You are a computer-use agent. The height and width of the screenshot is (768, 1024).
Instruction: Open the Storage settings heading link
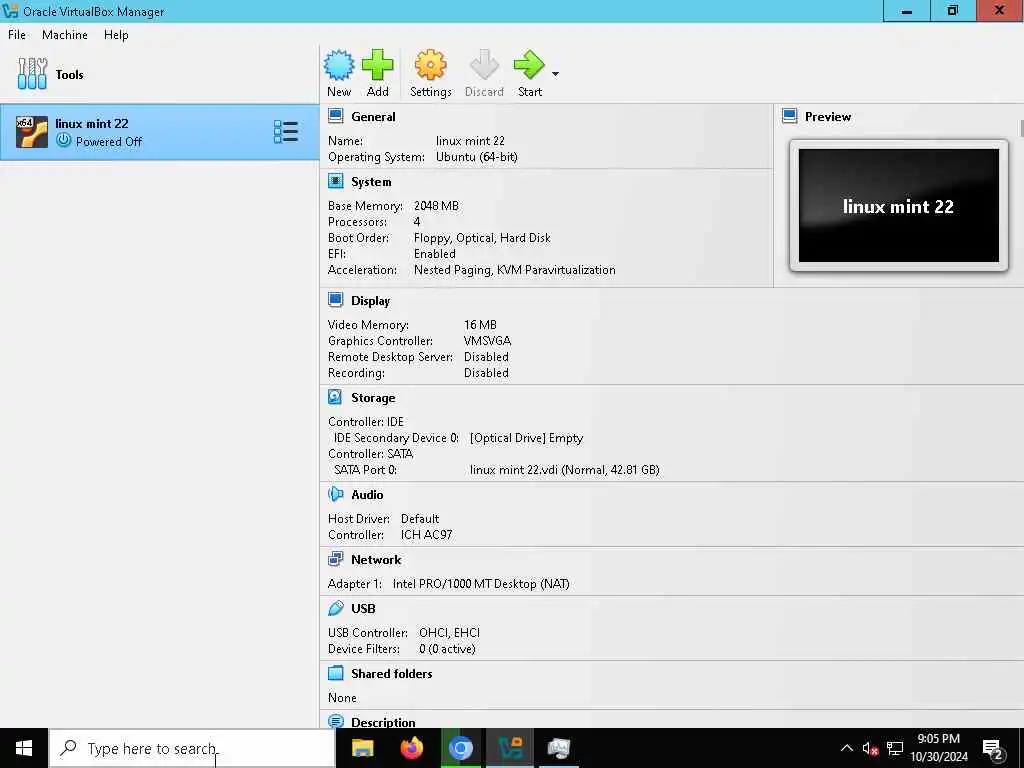(x=373, y=398)
